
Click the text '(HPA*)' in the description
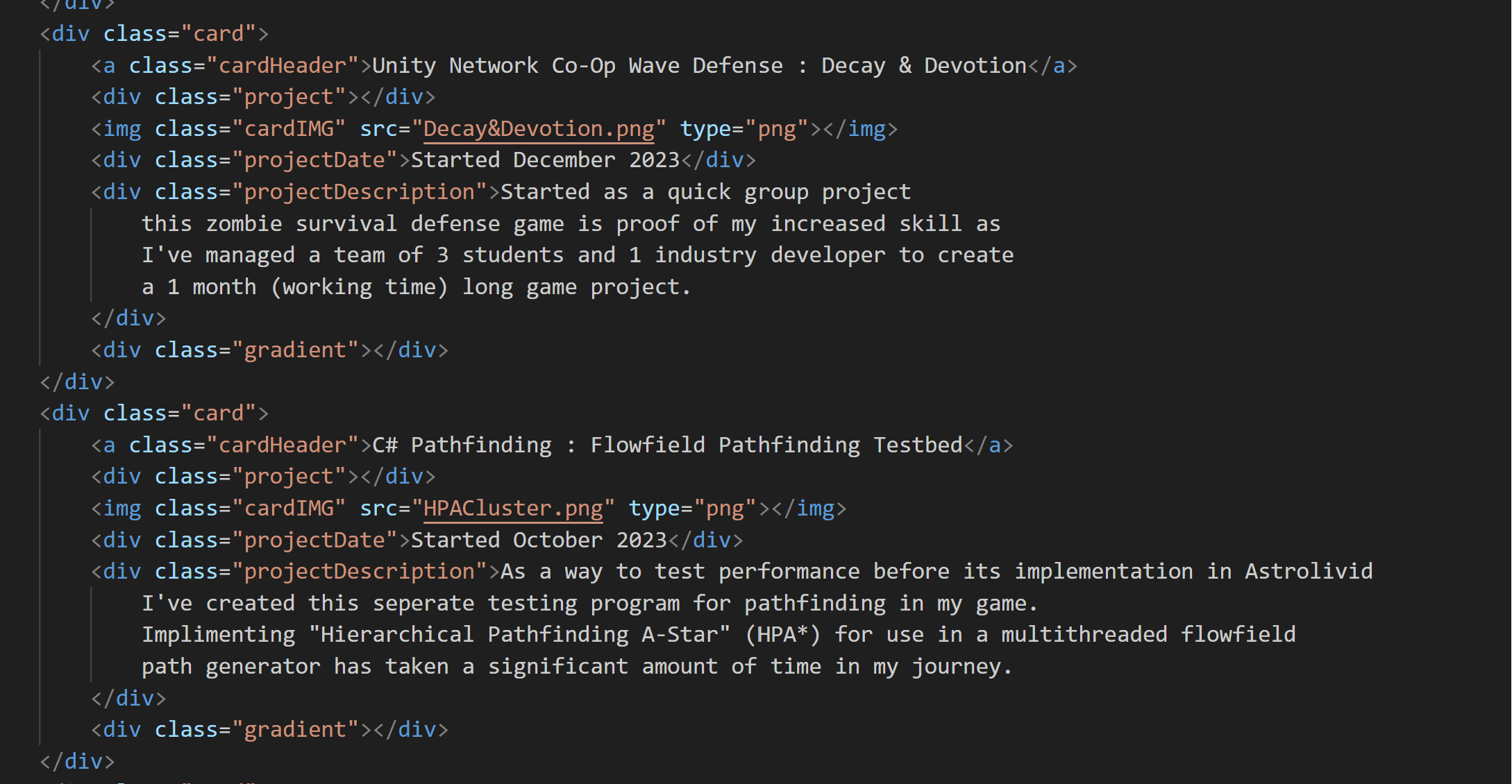point(783,634)
